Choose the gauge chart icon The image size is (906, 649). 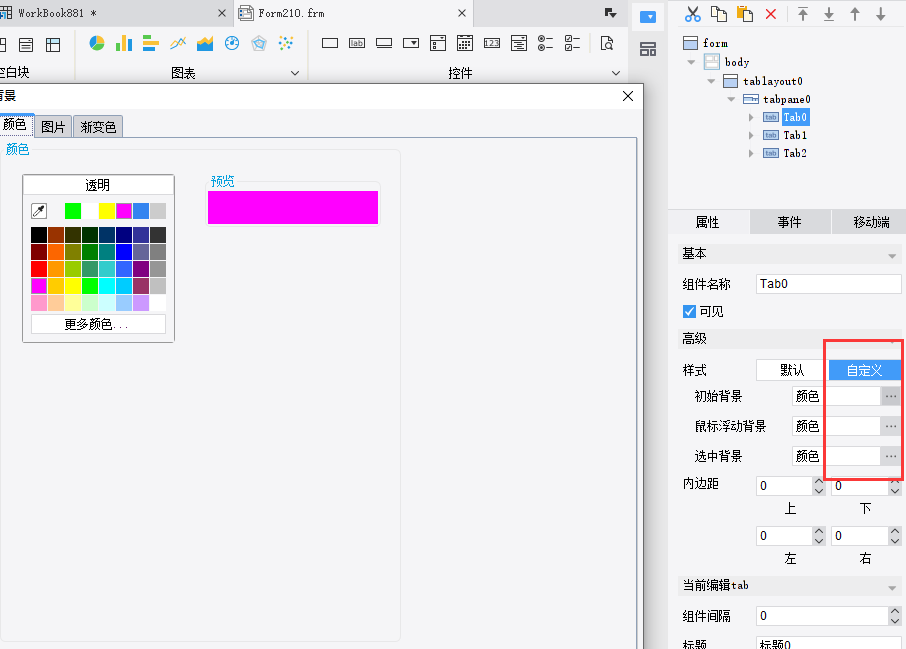click(232, 43)
